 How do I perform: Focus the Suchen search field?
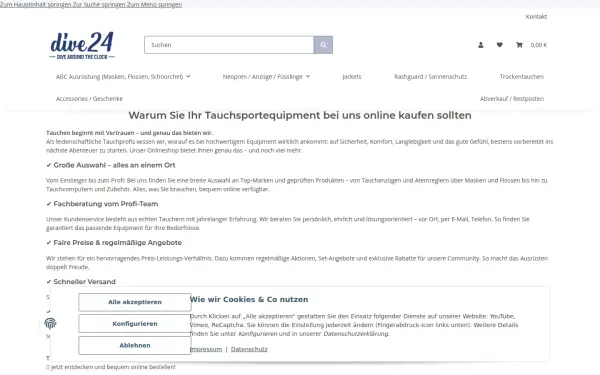[x=229, y=45]
